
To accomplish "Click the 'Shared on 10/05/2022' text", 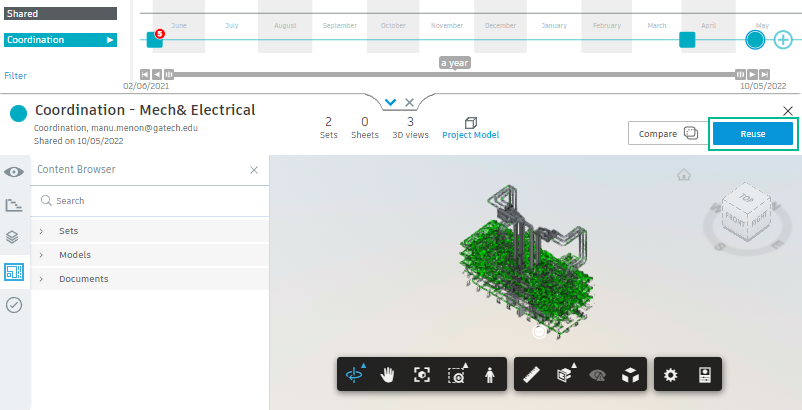I will click(78, 142).
